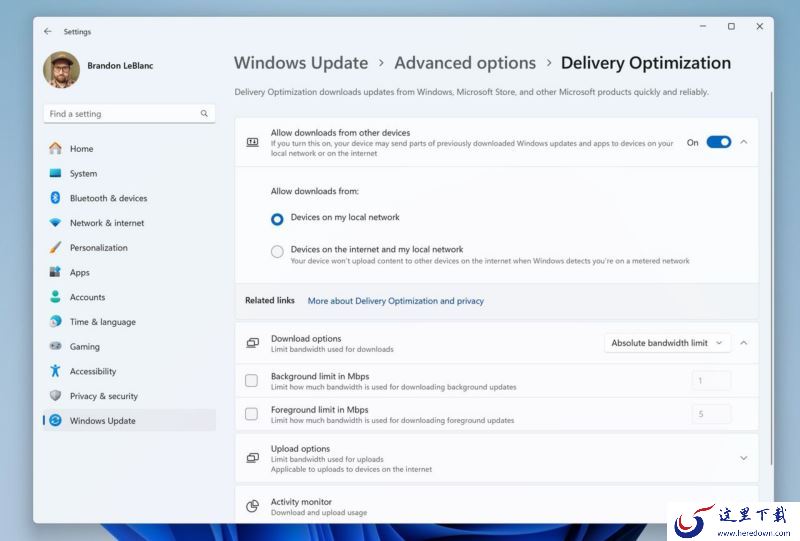The width and height of the screenshot is (800, 541).
Task: Click Windows Update breadcrumb
Action: [x=301, y=63]
